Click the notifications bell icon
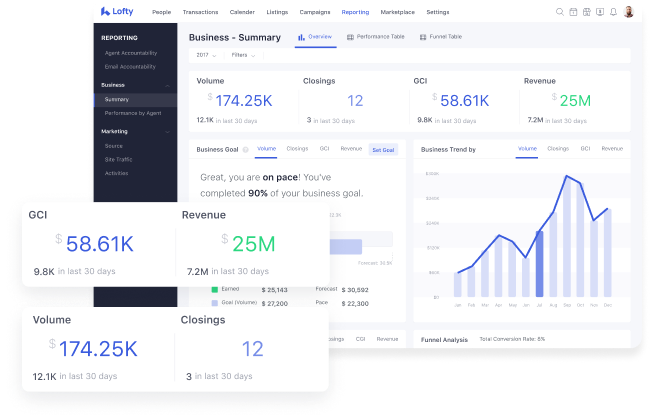This screenshot has width=650, height=420. click(612, 12)
